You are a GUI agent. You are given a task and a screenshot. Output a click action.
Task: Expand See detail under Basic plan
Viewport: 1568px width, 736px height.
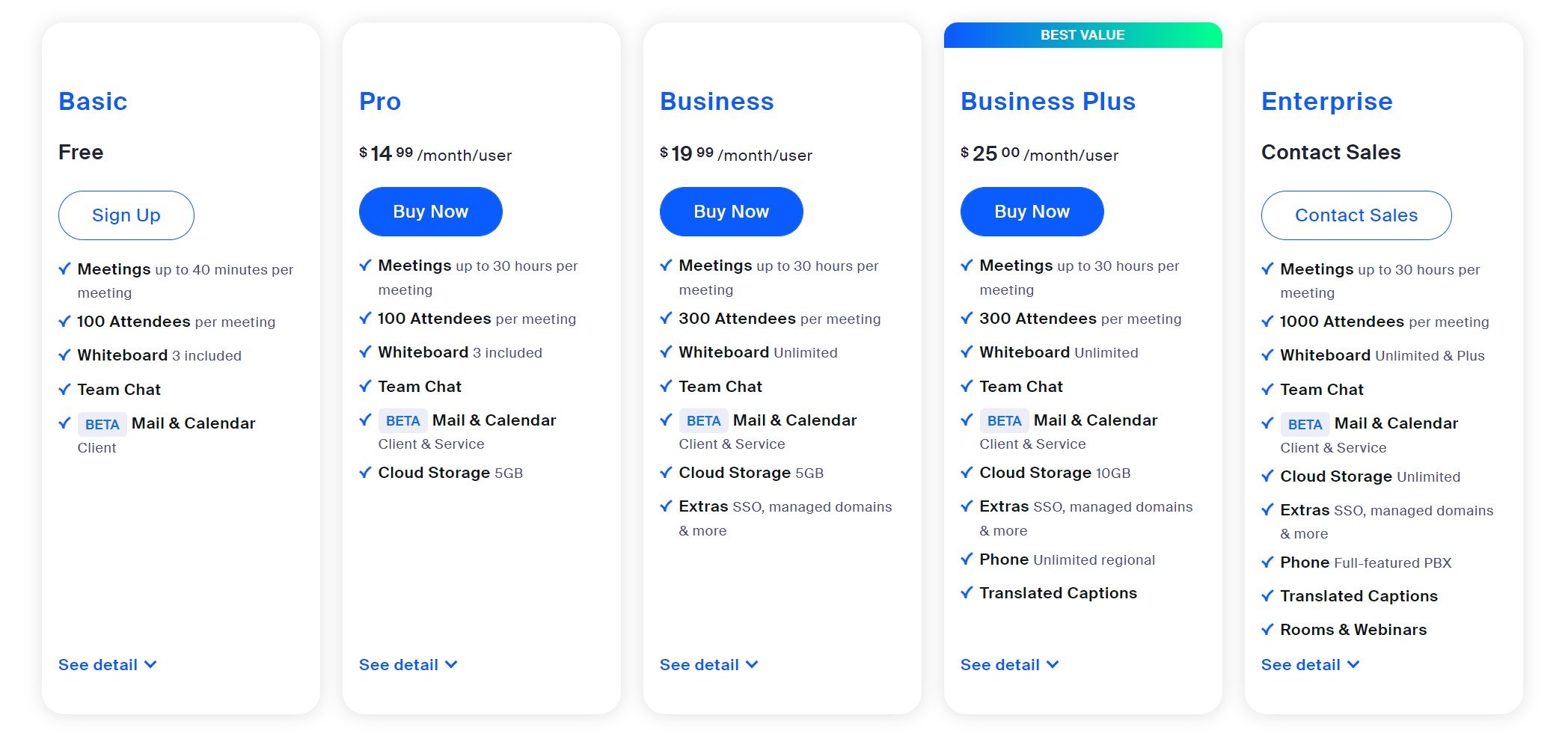[108, 665]
